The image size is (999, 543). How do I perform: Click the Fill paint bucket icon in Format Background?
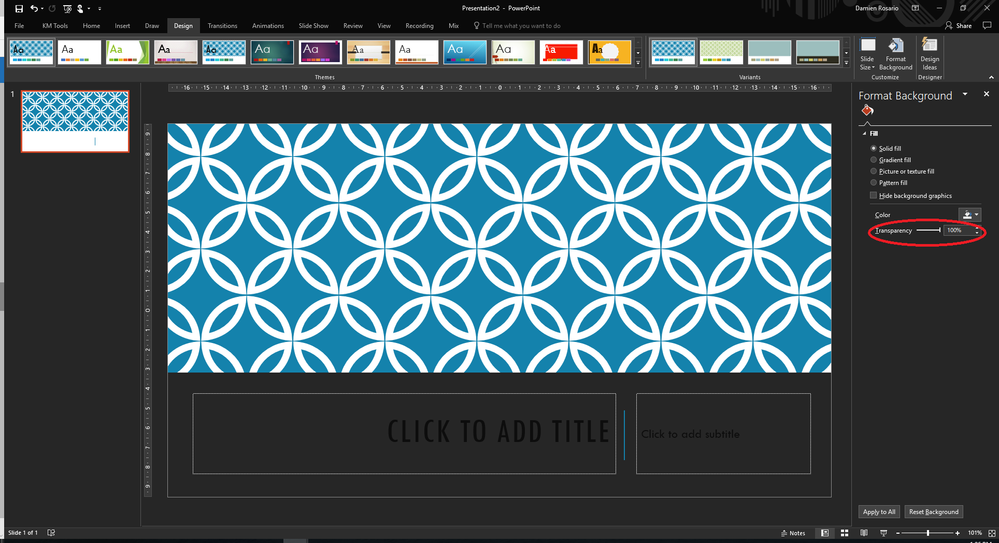867,110
